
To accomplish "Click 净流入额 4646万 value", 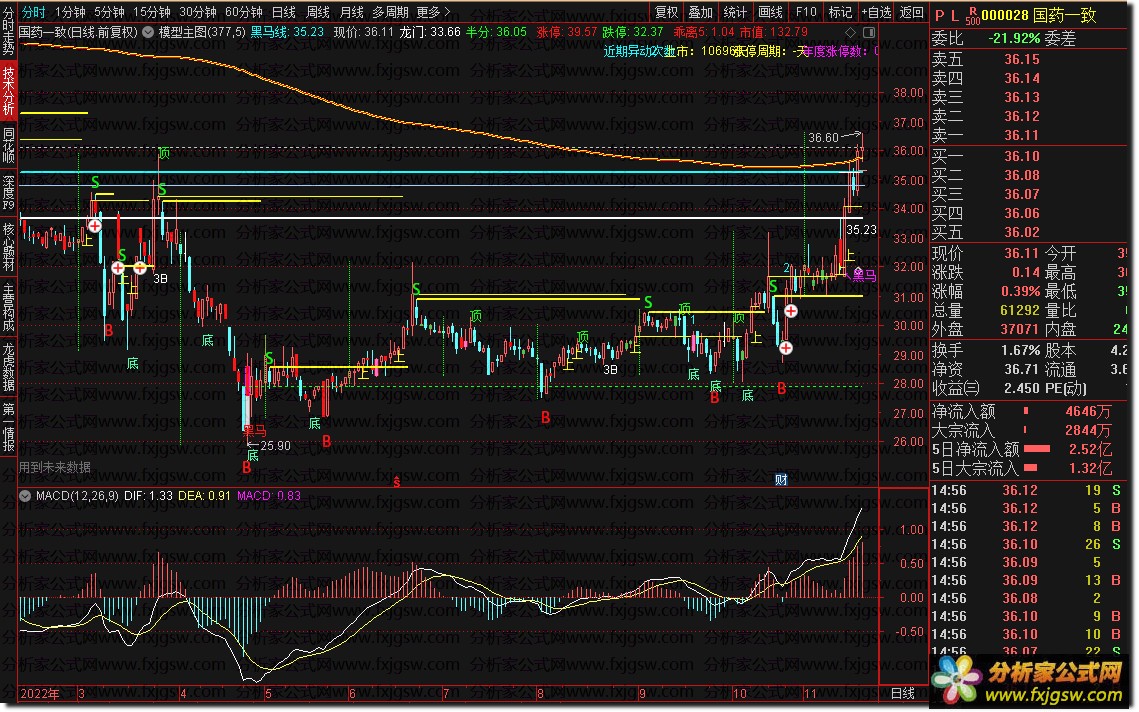I will coord(1088,412).
